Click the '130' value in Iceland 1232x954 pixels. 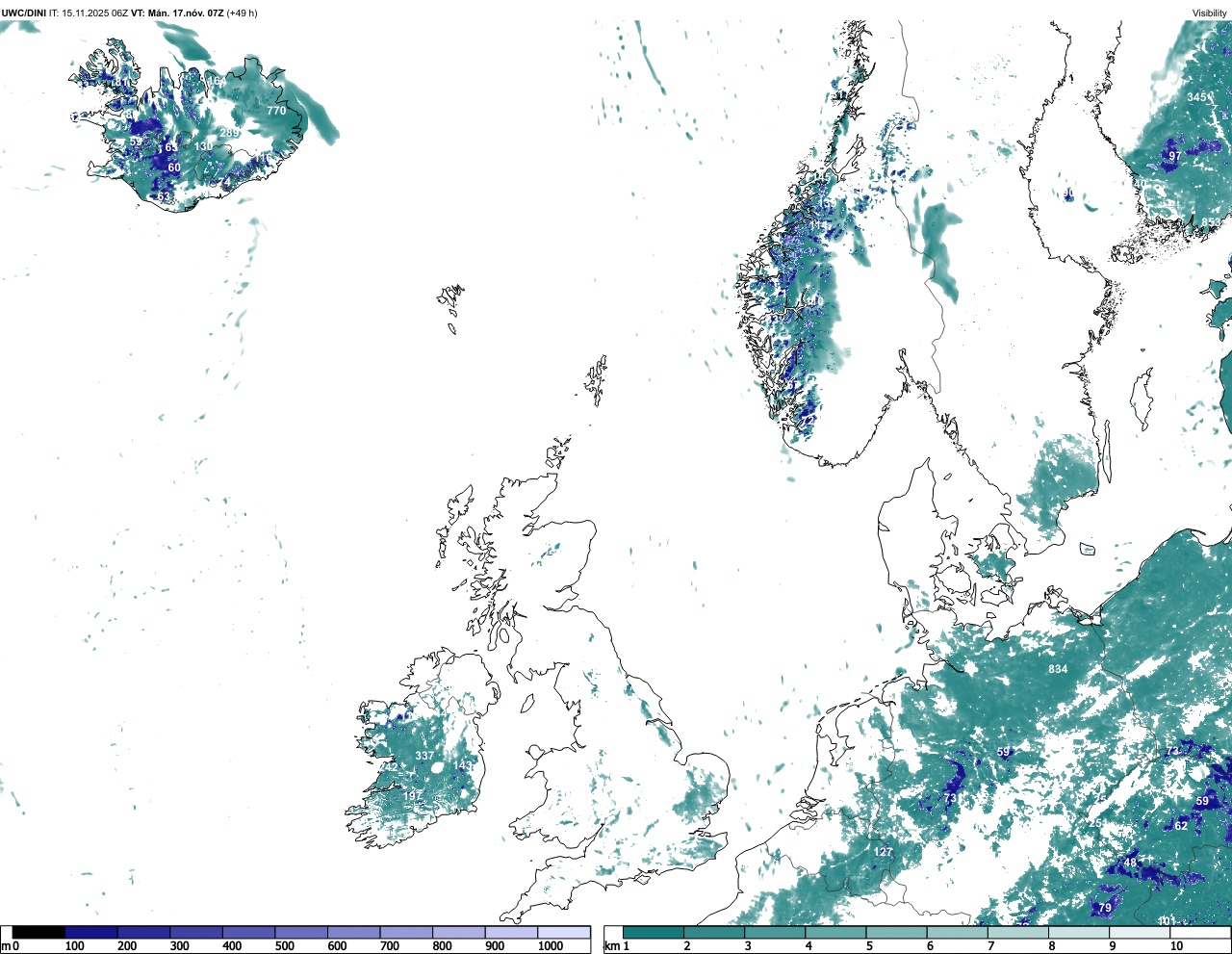point(204,146)
